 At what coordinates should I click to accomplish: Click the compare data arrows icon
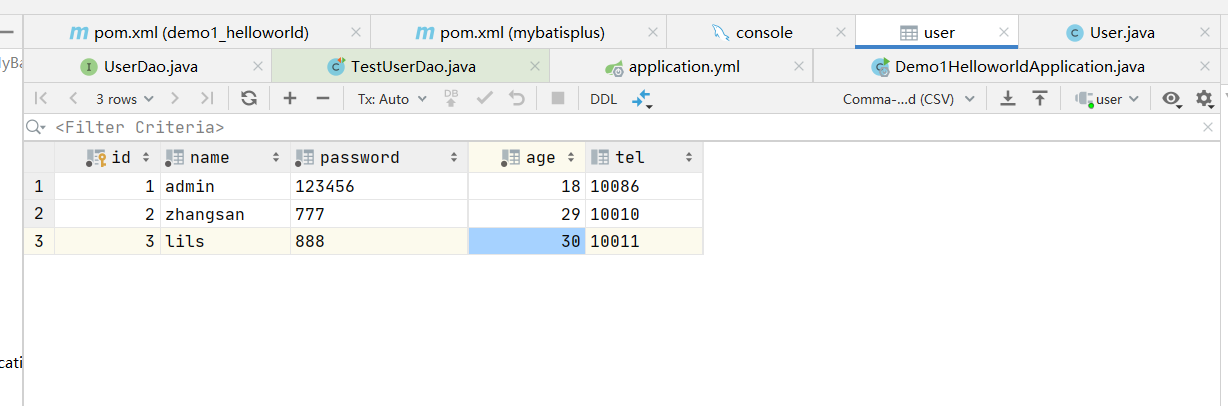click(641, 99)
